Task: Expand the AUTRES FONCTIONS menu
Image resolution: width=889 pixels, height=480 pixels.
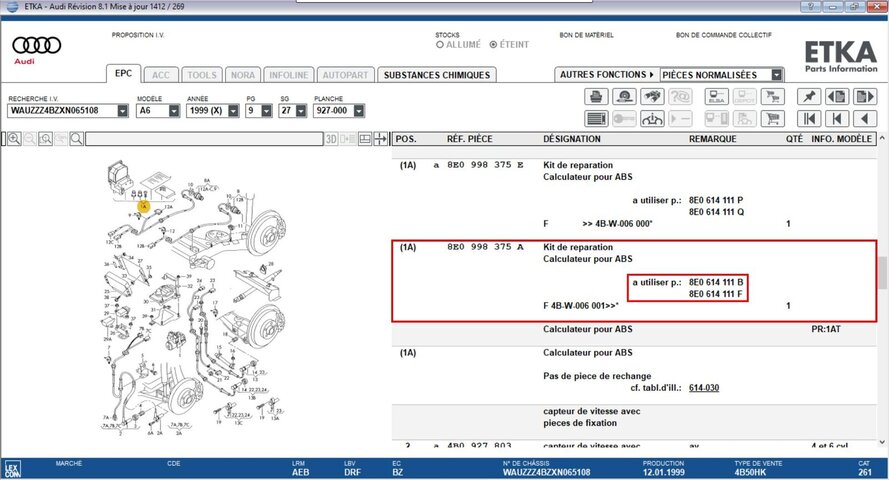Action: (x=607, y=75)
